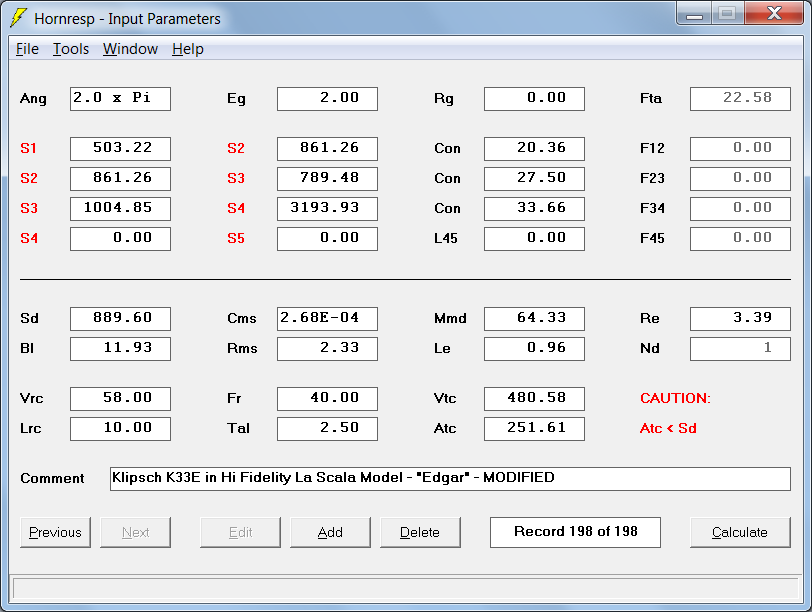This screenshot has height=612, width=812.
Task: Click the red S5 label
Action: pos(236,239)
